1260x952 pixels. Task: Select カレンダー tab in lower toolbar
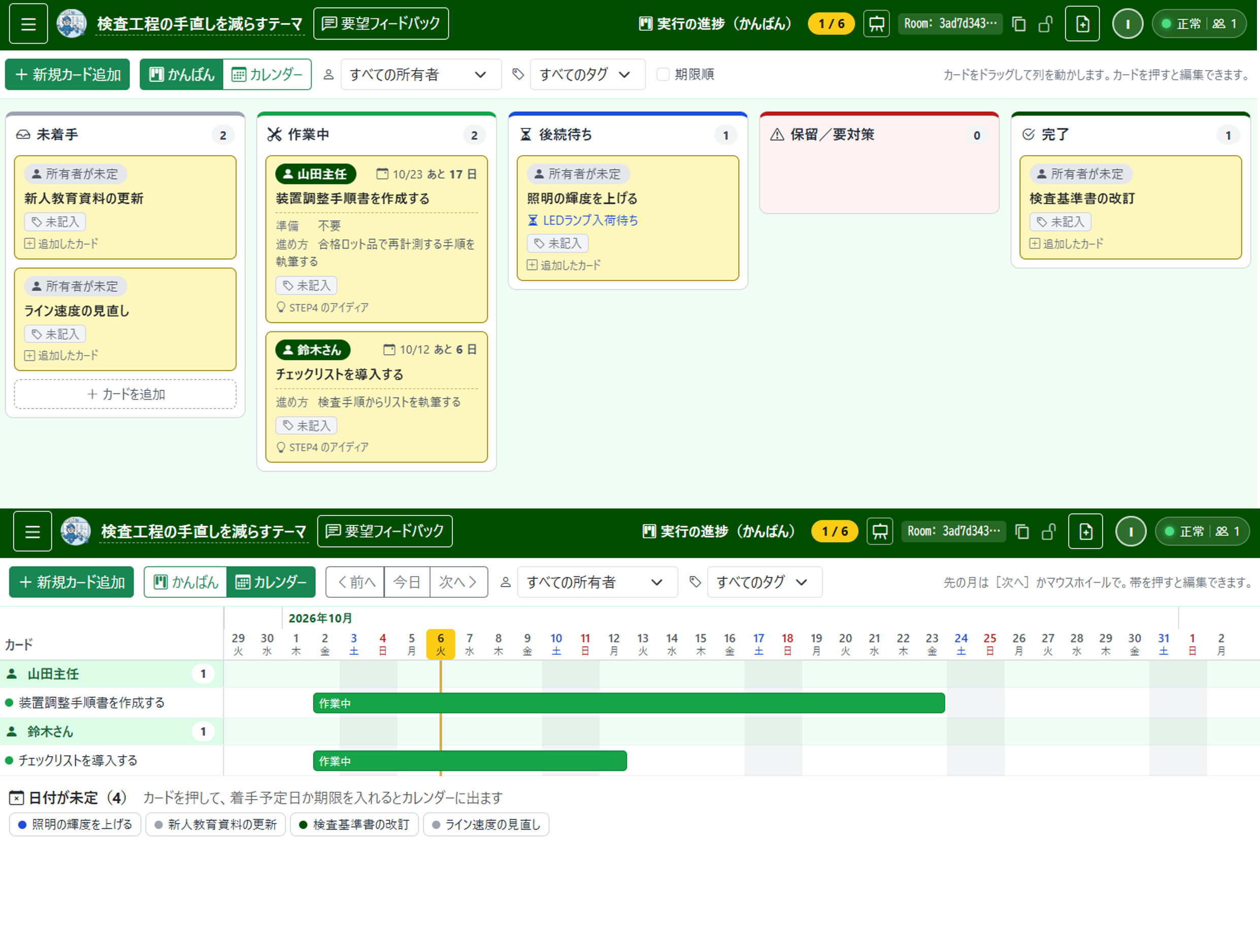[271, 582]
